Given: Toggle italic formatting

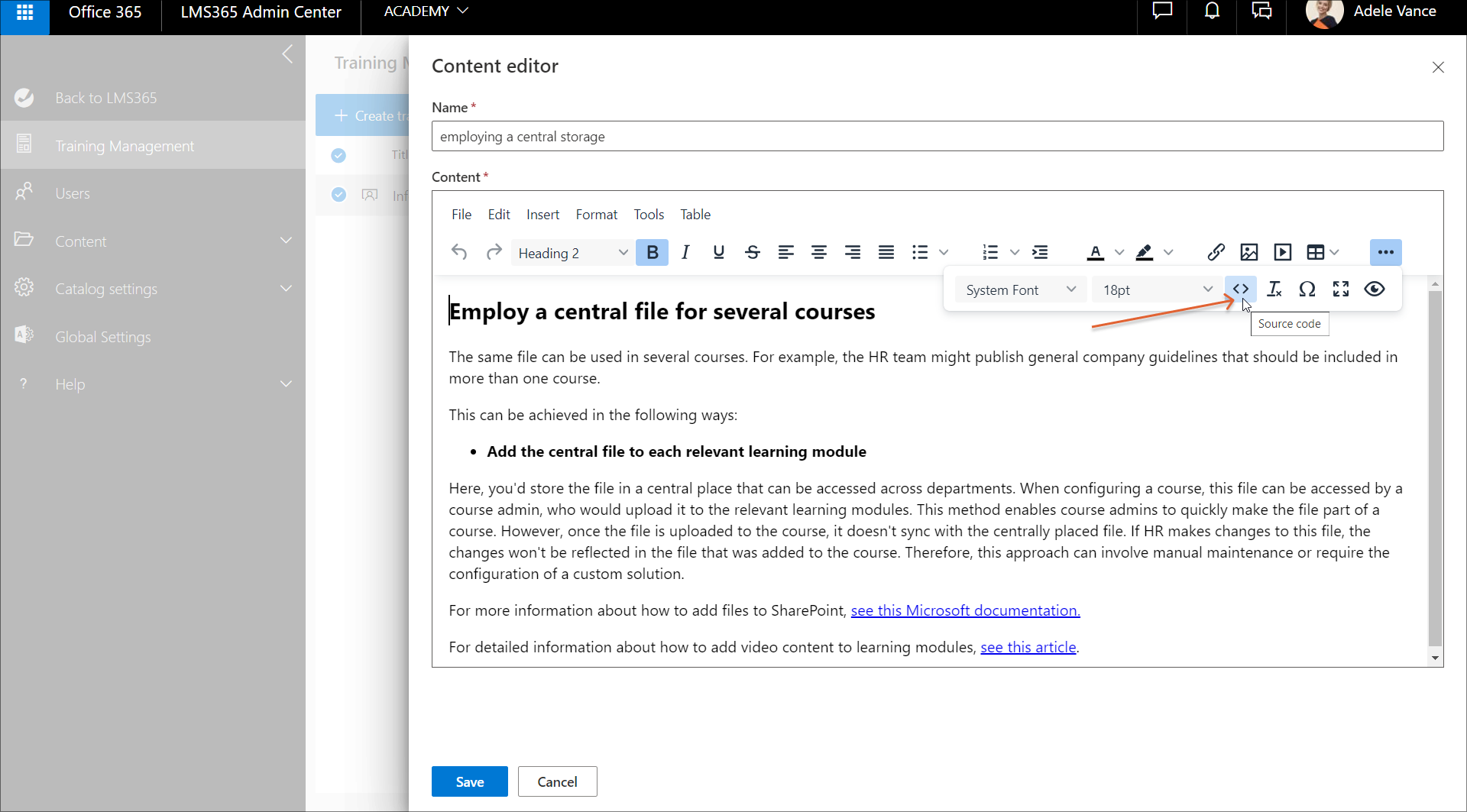Looking at the screenshot, I should tap(685, 252).
